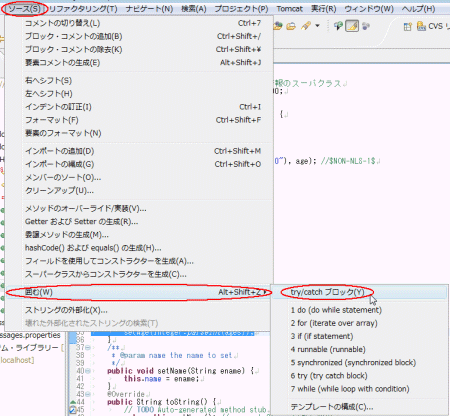The height and width of the screenshot is (416, 450).
Task: Collapse the Javadoc fold at line 37
Action: point(88,347)
